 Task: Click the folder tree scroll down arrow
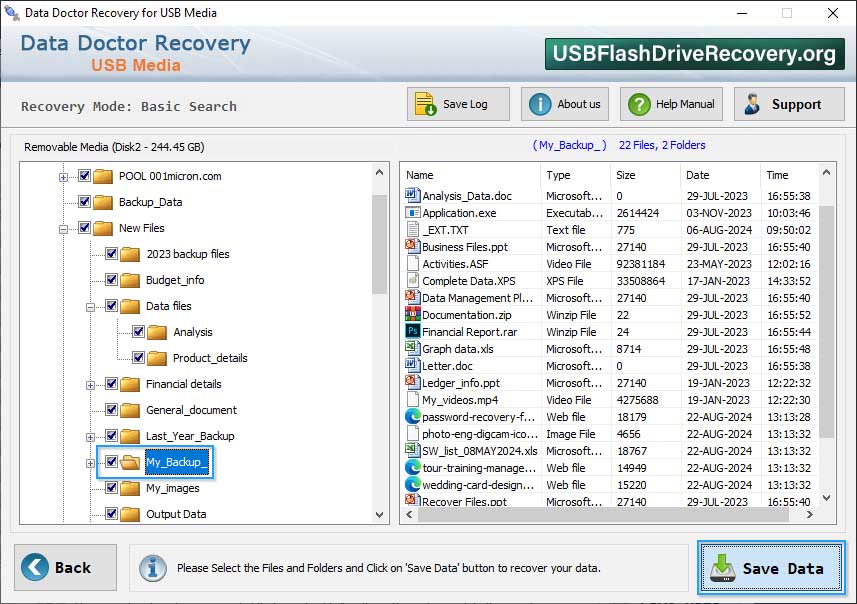[379, 514]
